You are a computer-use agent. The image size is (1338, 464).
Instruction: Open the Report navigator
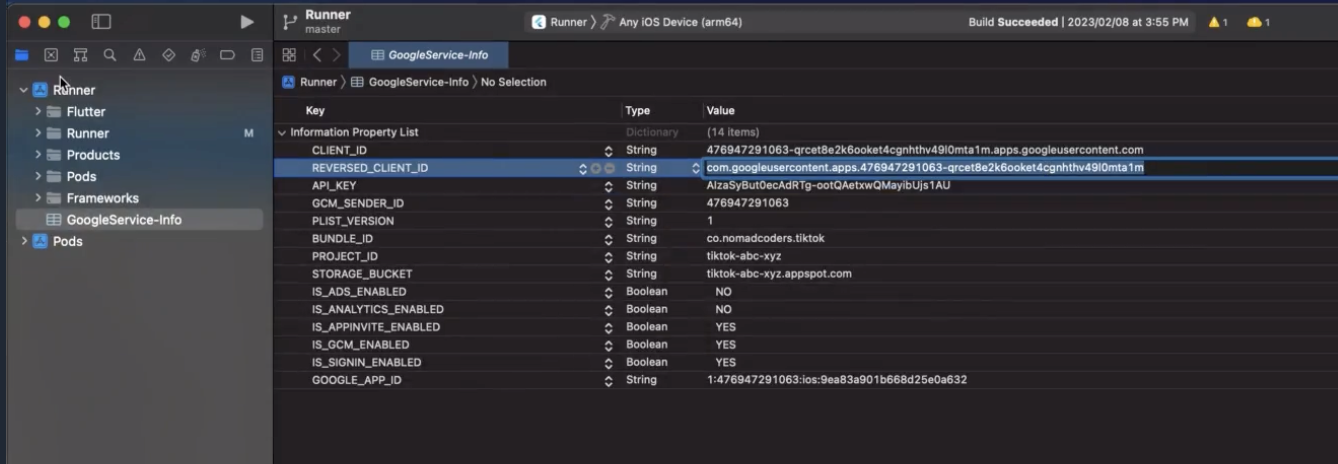click(x=257, y=55)
